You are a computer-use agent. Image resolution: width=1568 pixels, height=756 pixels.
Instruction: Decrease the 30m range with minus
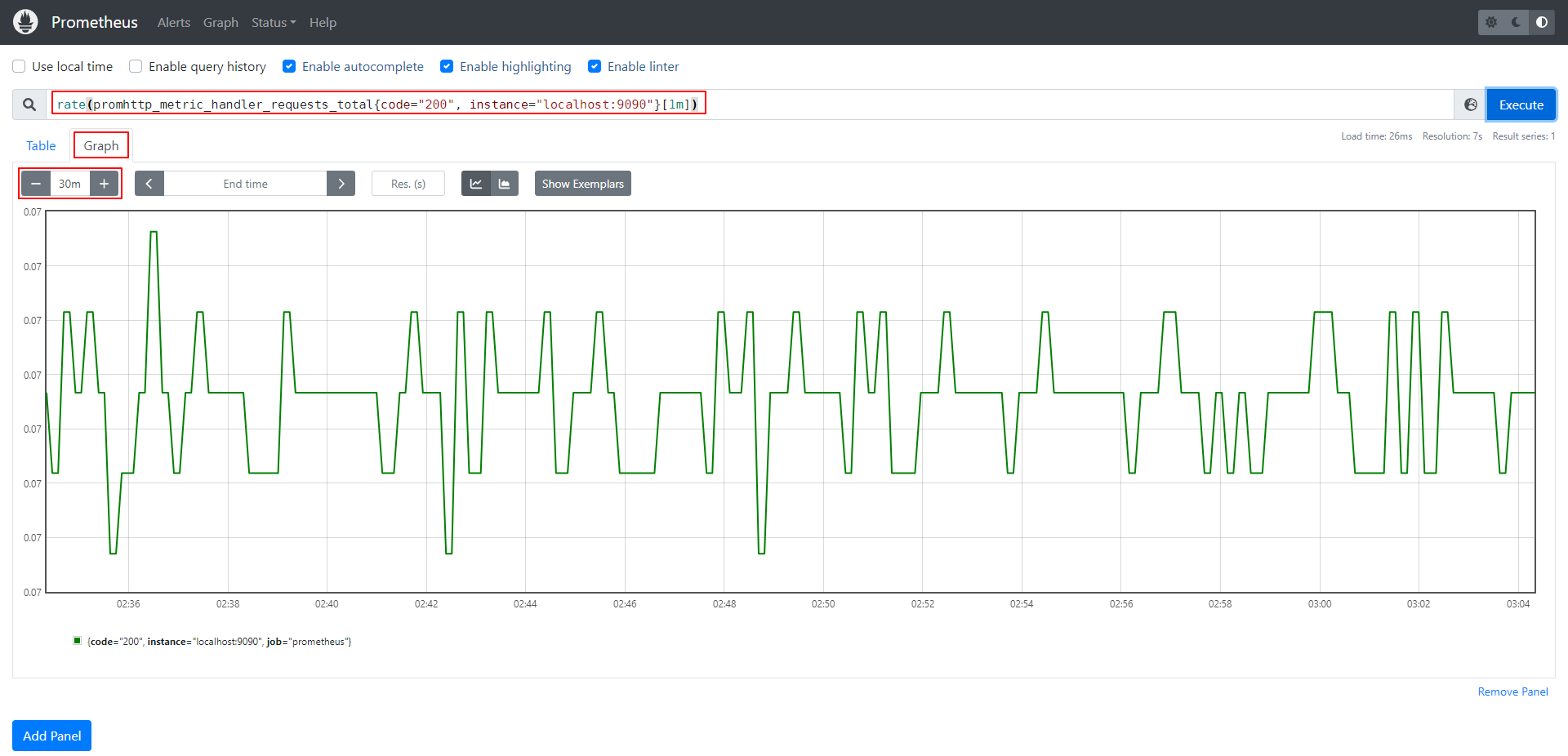pos(36,184)
